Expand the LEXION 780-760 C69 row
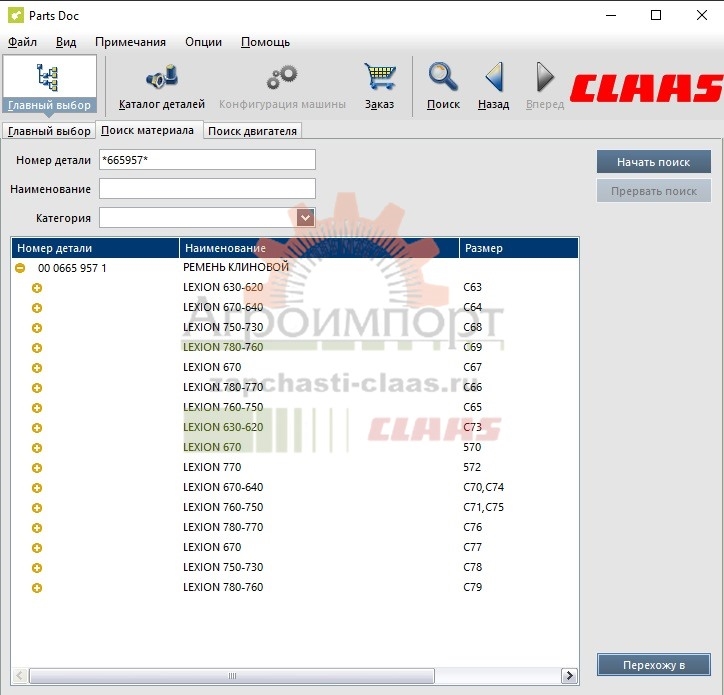Viewport: 724px width, 695px height. 37,348
